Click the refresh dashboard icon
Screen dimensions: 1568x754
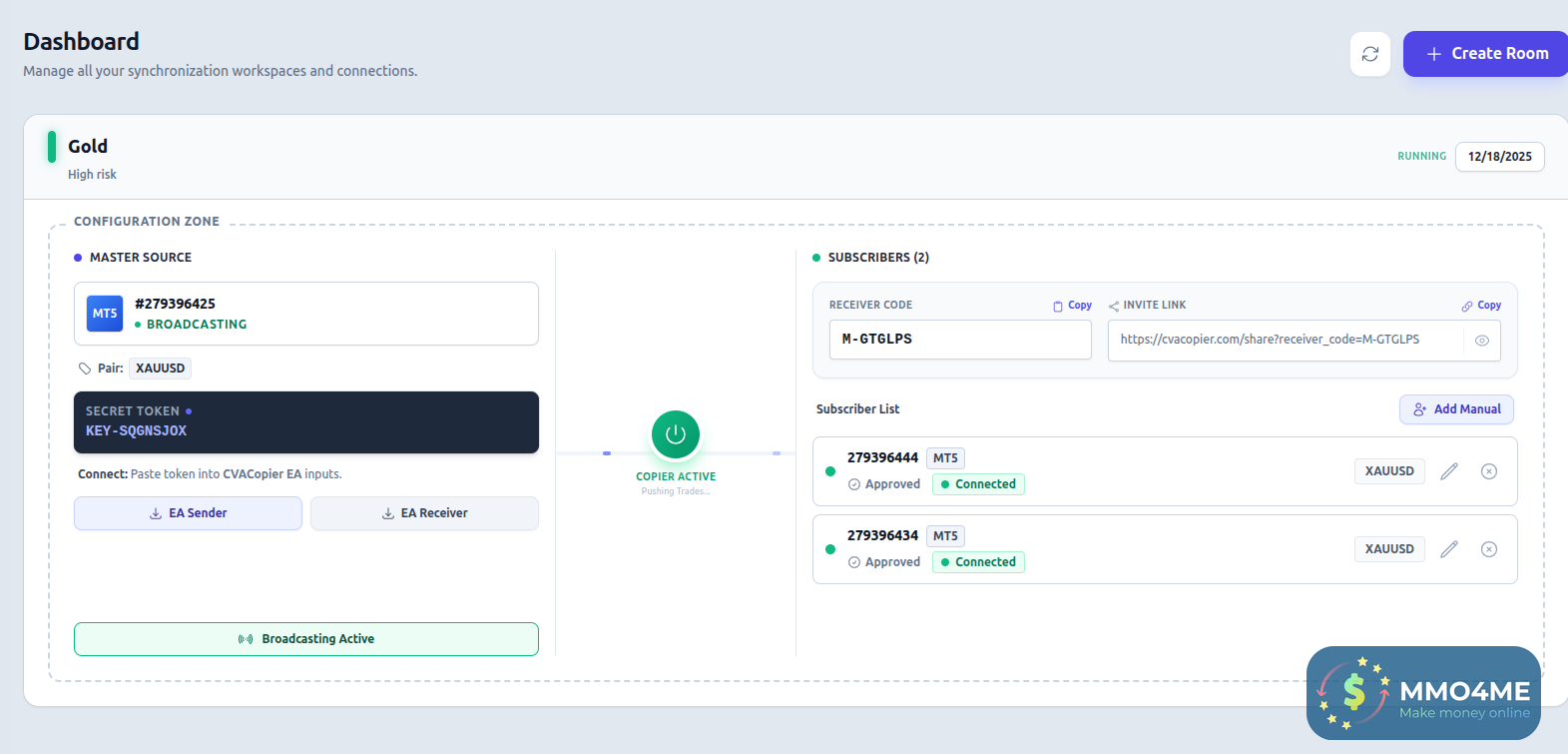tap(1369, 54)
